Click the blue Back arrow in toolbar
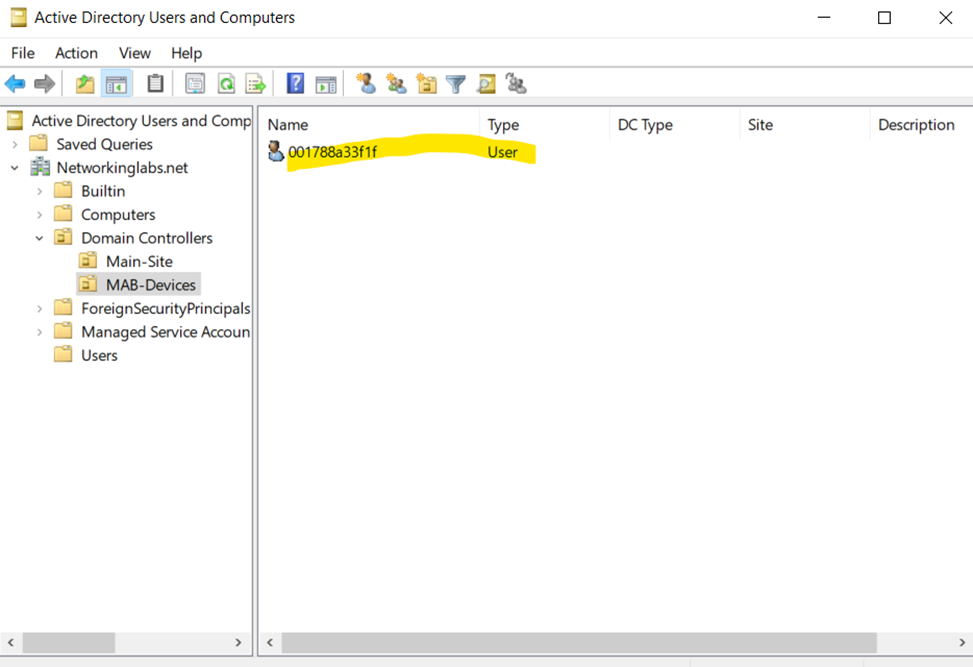Viewport: 973px width, 667px height. [x=15, y=84]
